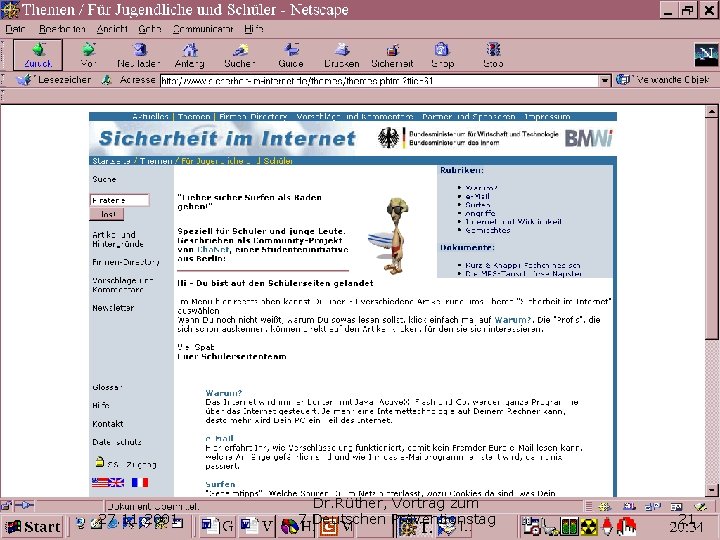Click the Shop toolbar button
This screenshot has height=540, width=720.
coord(442,55)
